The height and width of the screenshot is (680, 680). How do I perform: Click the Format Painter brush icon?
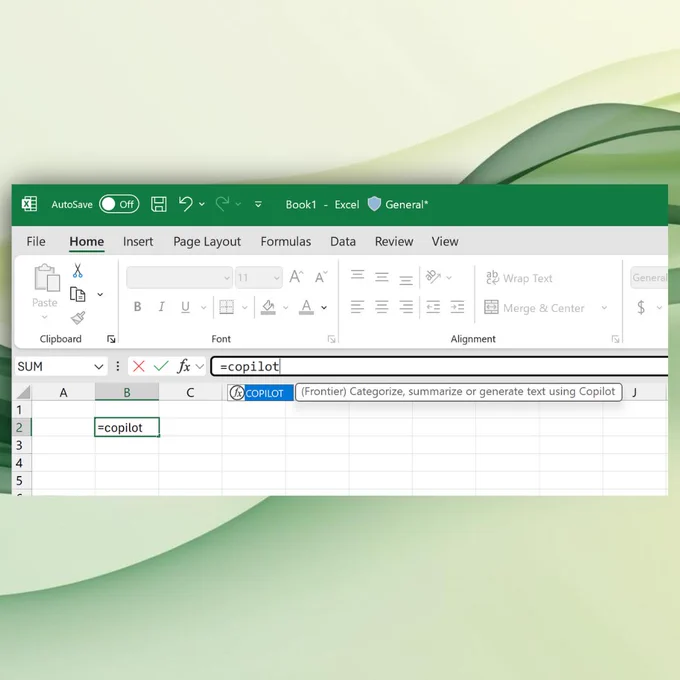click(78, 318)
